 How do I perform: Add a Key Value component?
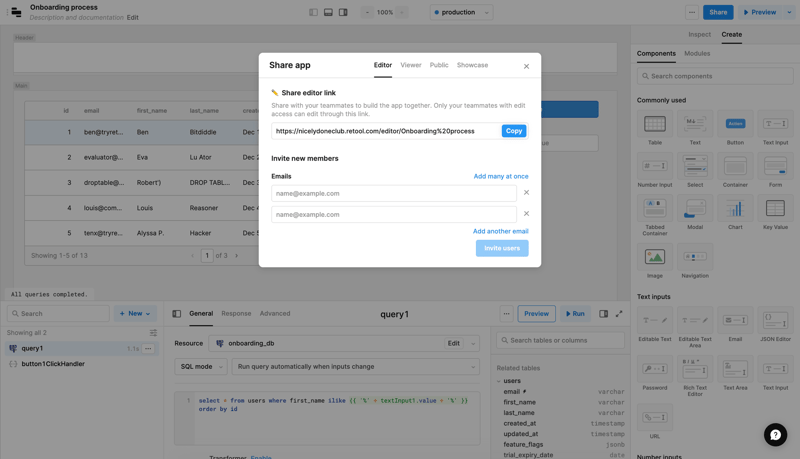click(776, 213)
